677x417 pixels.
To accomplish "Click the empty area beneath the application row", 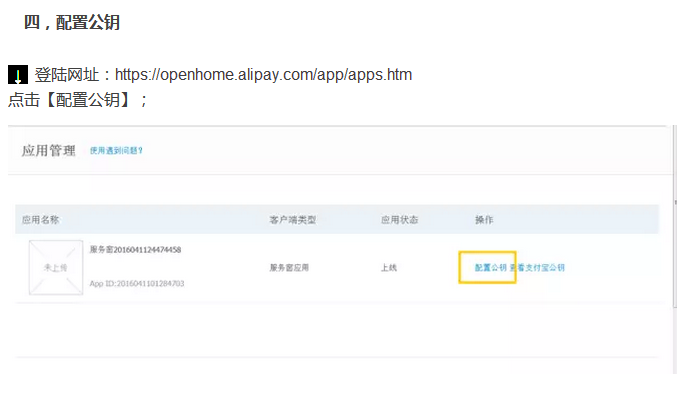I will click(x=337, y=330).
